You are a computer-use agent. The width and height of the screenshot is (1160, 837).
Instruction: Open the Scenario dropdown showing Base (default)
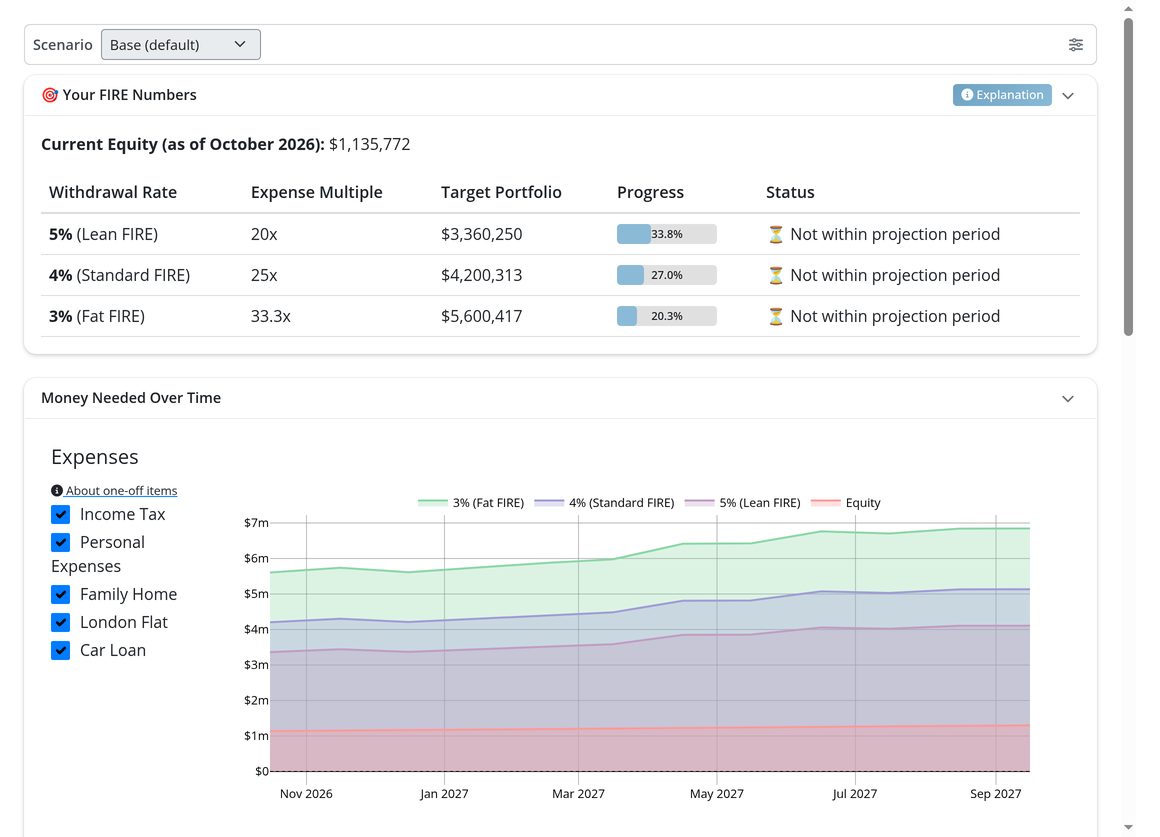click(x=181, y=44)
